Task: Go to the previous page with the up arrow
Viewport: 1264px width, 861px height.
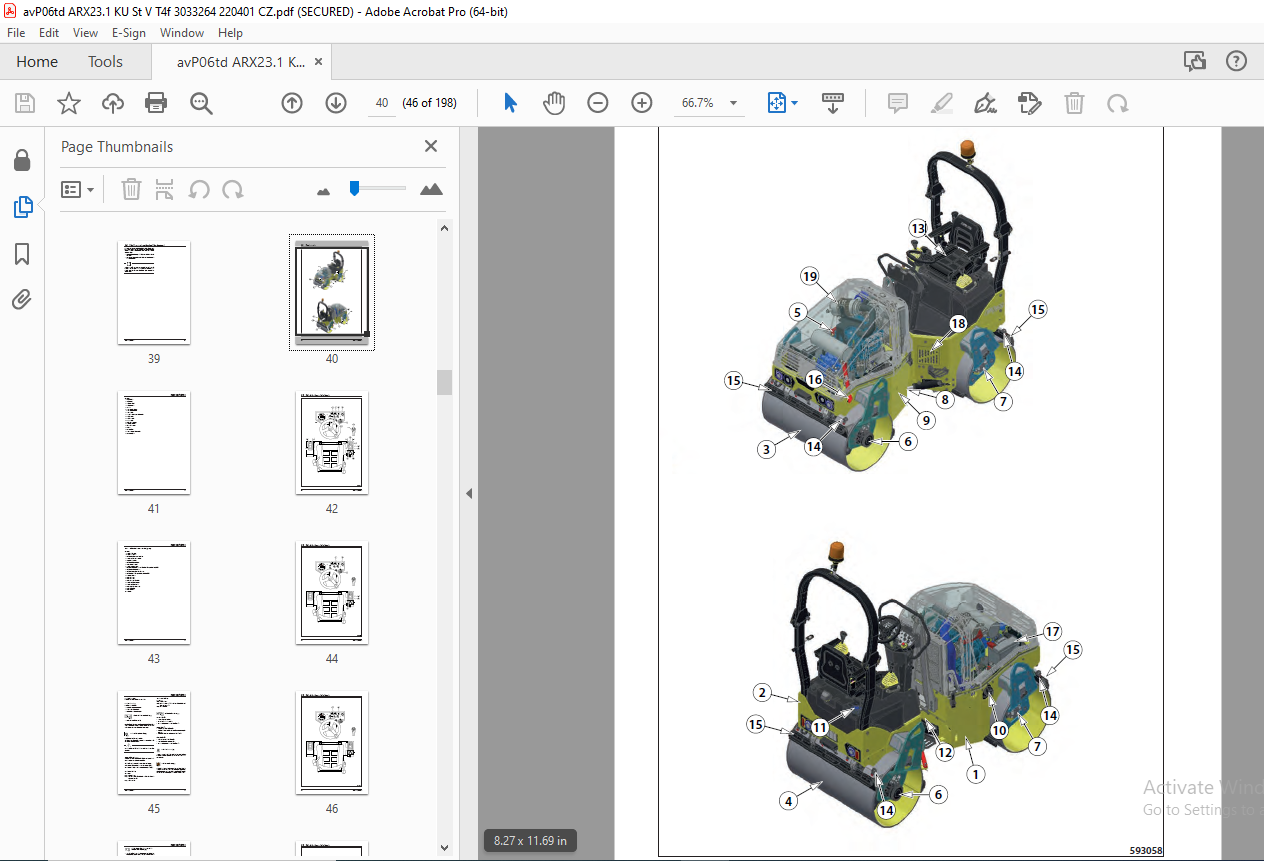Action: coord(292,103)
